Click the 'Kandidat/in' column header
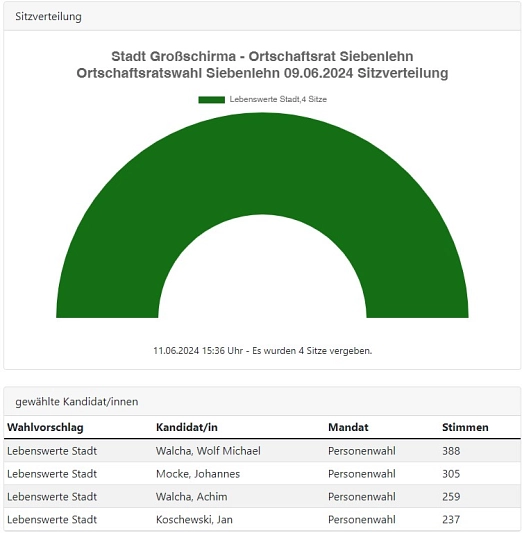This screenshot has width=522, height=533. tap(187, 427)
